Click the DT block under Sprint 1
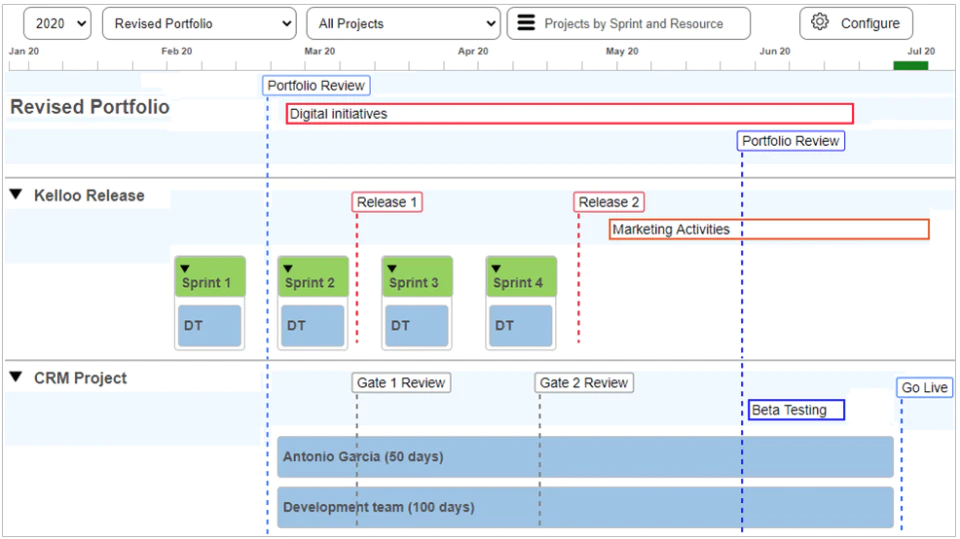Screen dimensions: 960x539 tap(209, 326)
